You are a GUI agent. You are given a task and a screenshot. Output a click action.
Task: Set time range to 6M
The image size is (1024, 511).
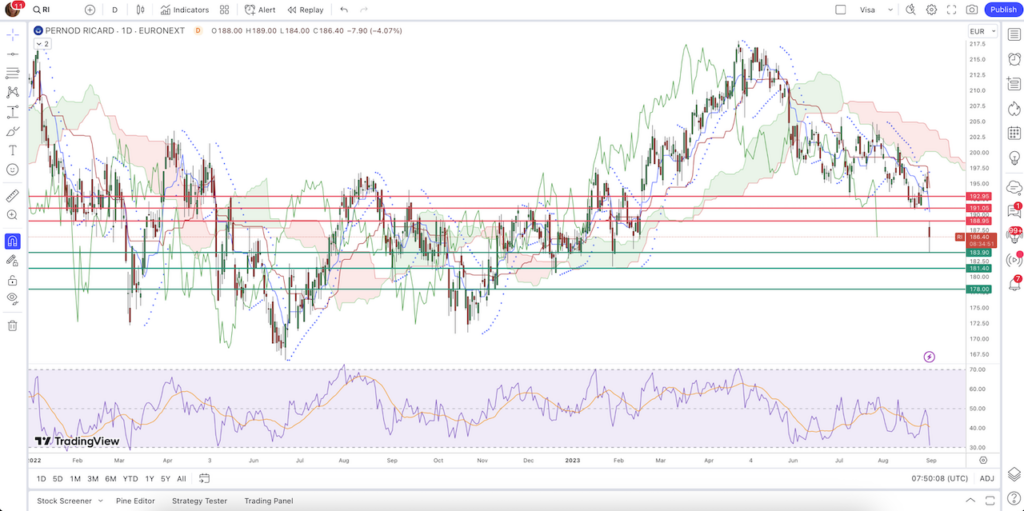tap(110, 478)
